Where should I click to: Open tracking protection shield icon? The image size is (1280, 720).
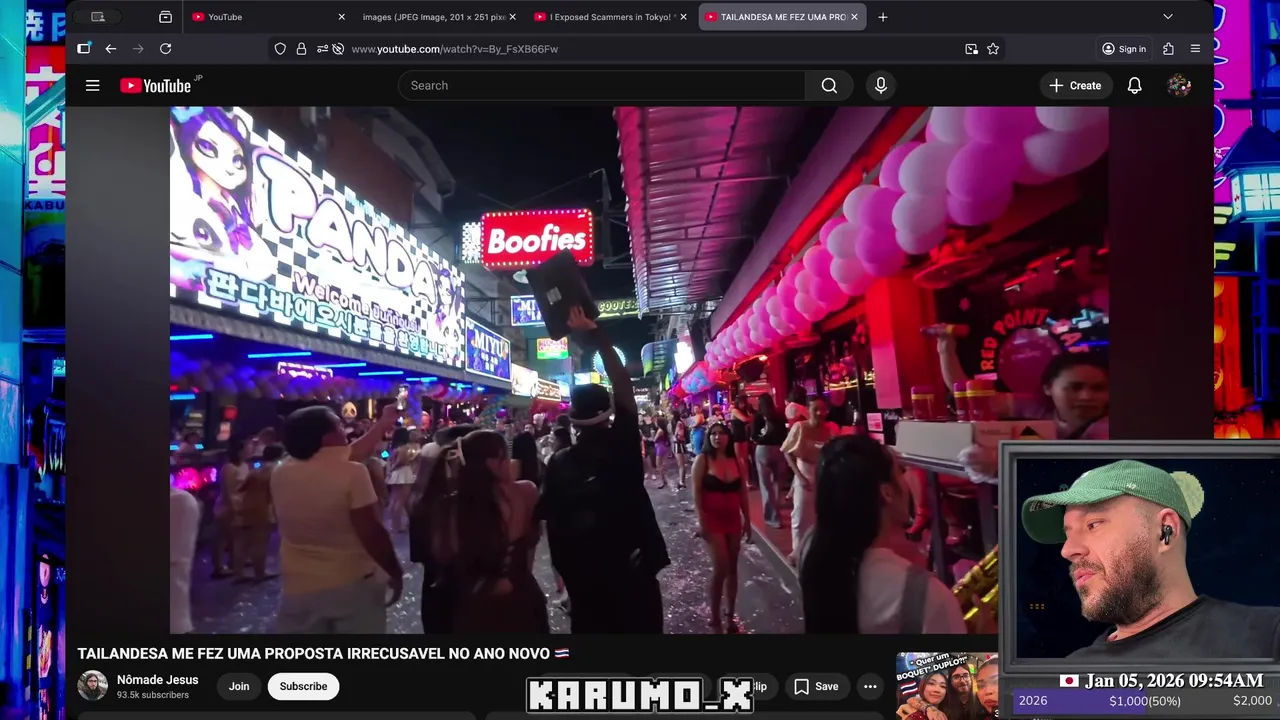click(280, 49)
